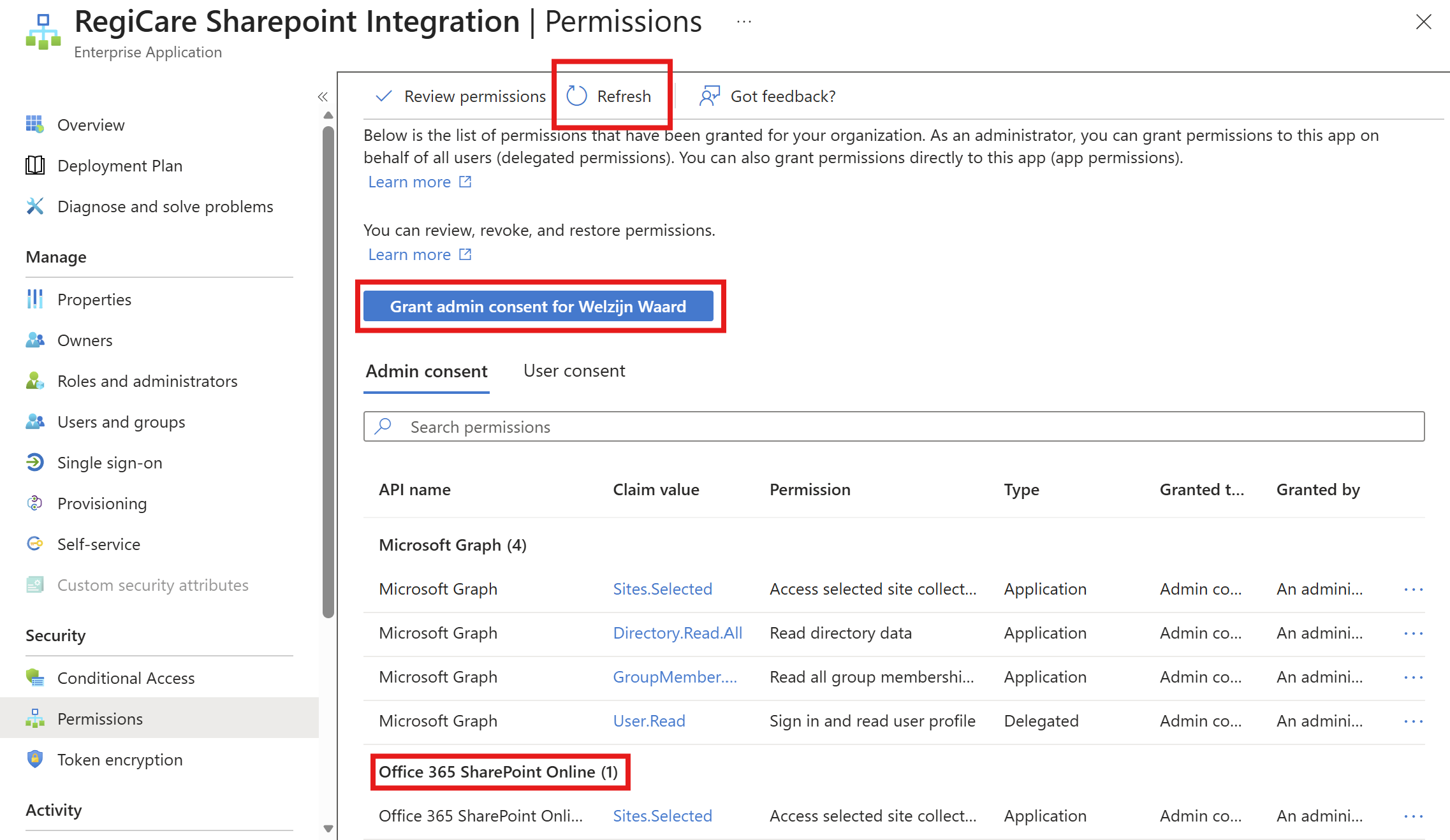Viewport: 1450px width, 840px height.
Task: Click the Single sign-on icon
Action: [x=35, y=463]
